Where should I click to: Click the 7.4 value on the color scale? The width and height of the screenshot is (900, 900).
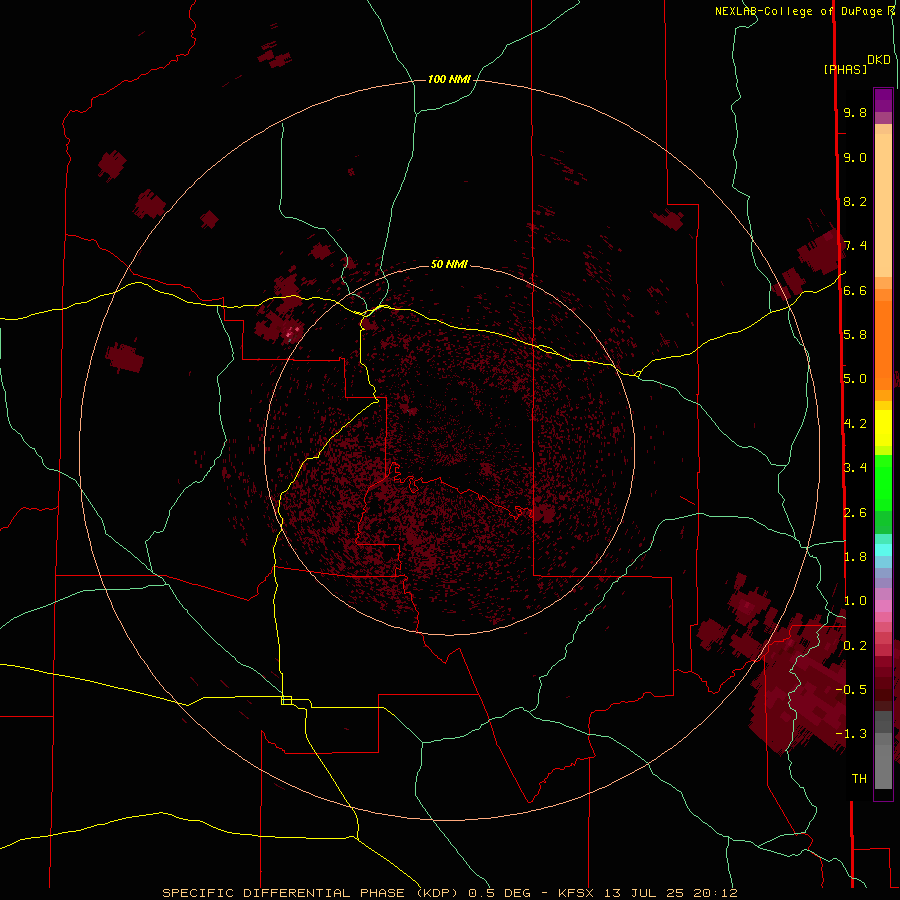[855, 246]
